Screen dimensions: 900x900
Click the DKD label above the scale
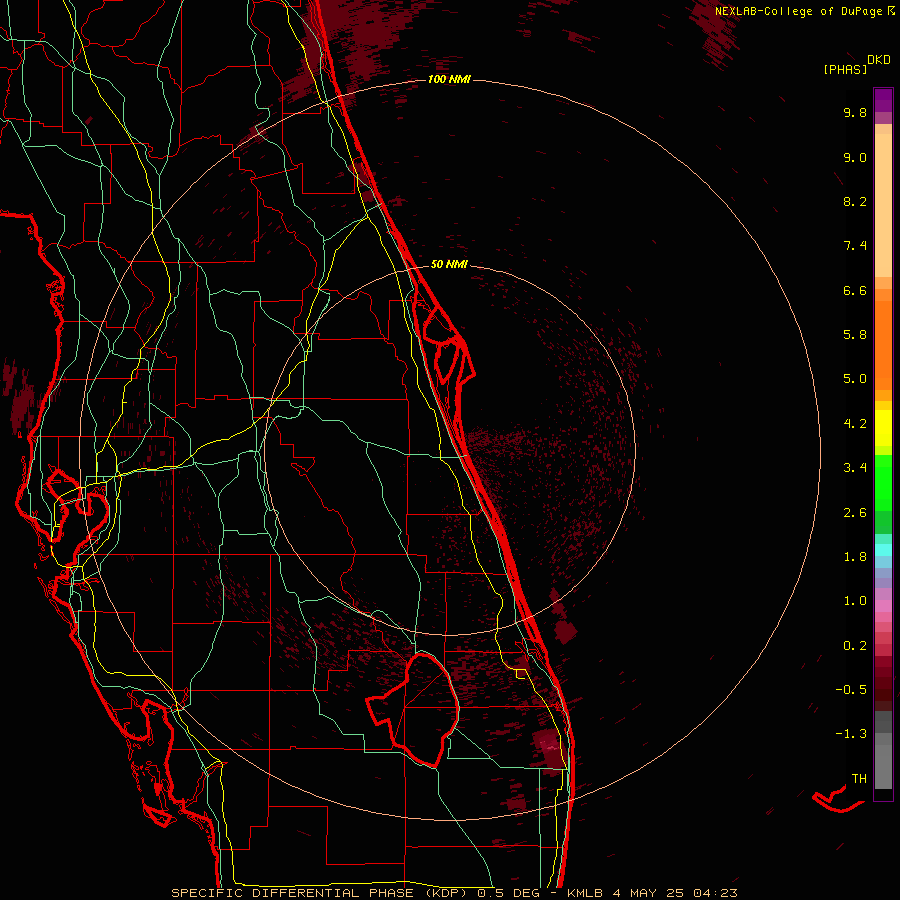click(x=879, y=60)
